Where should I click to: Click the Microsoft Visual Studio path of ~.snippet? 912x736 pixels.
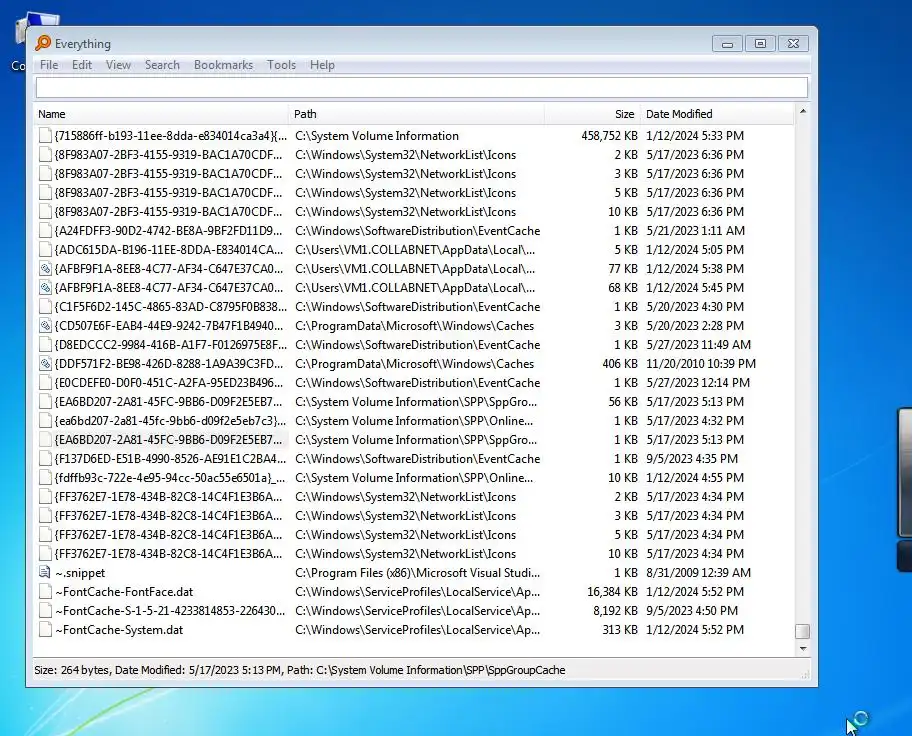coord(417,573)
